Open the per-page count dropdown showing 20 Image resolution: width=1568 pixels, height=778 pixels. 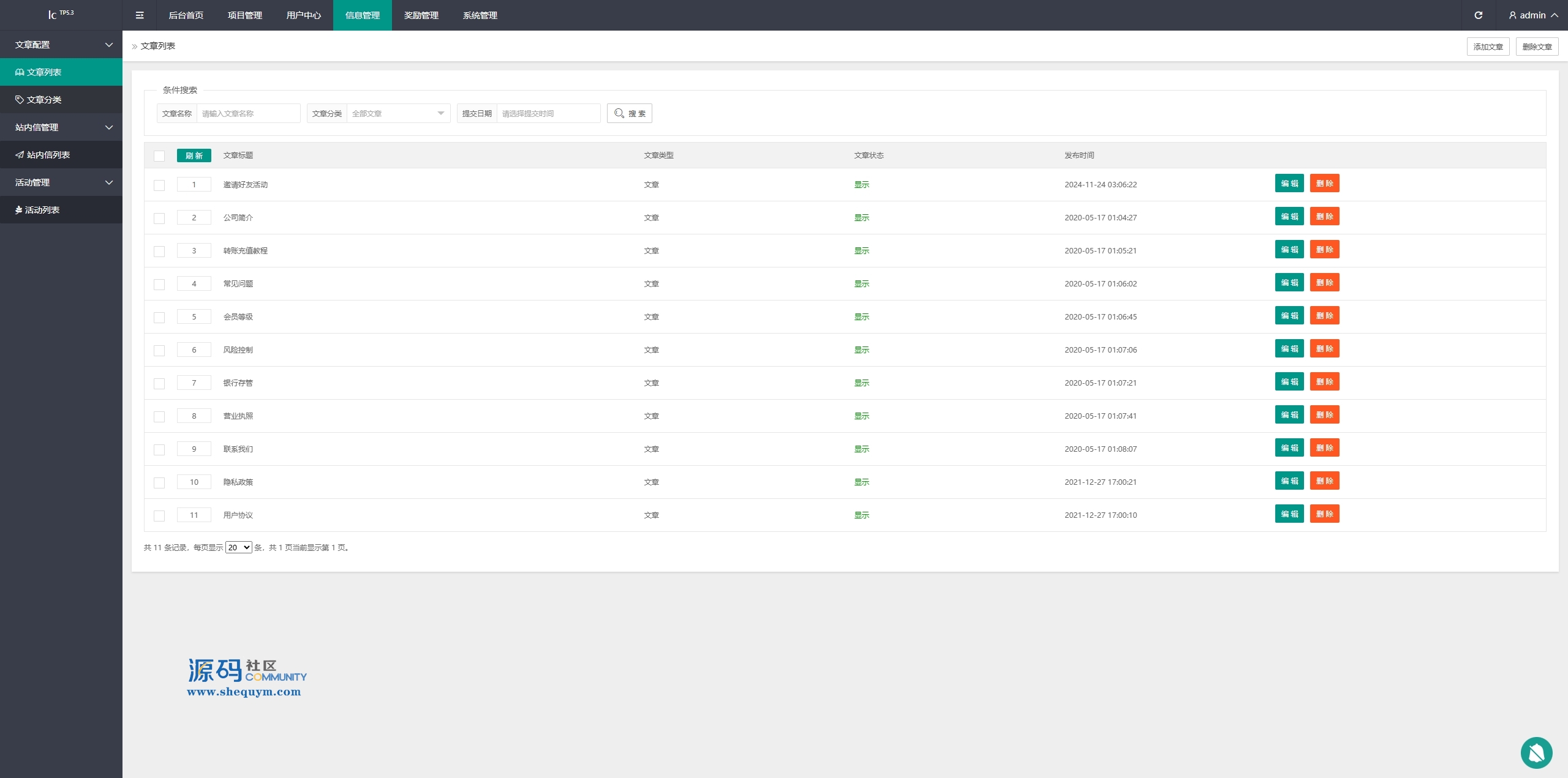pyautogui.click(x=238, y=547)
